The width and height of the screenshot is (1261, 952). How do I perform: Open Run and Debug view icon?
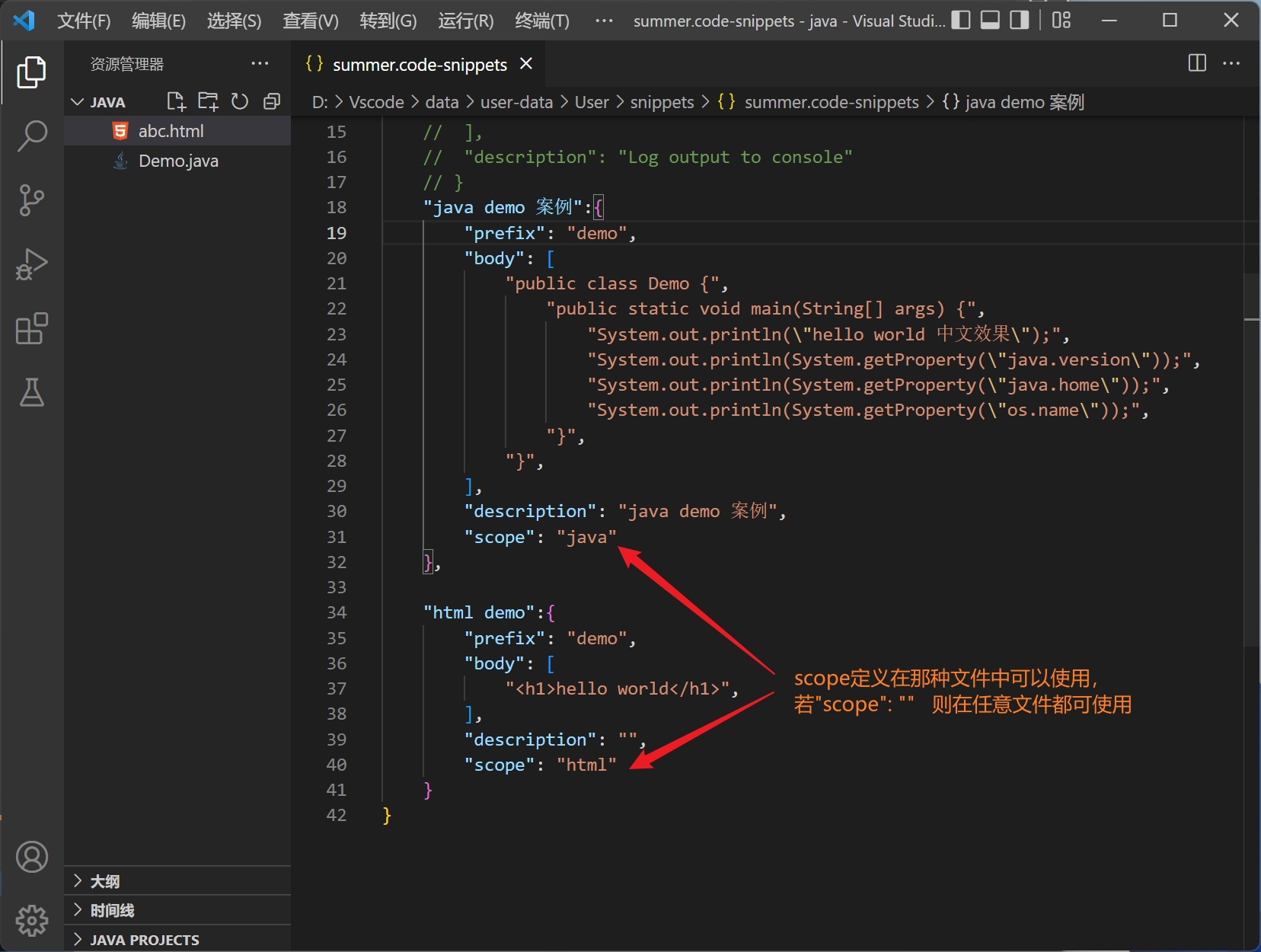pyautogui.click(x=31, y=264)
